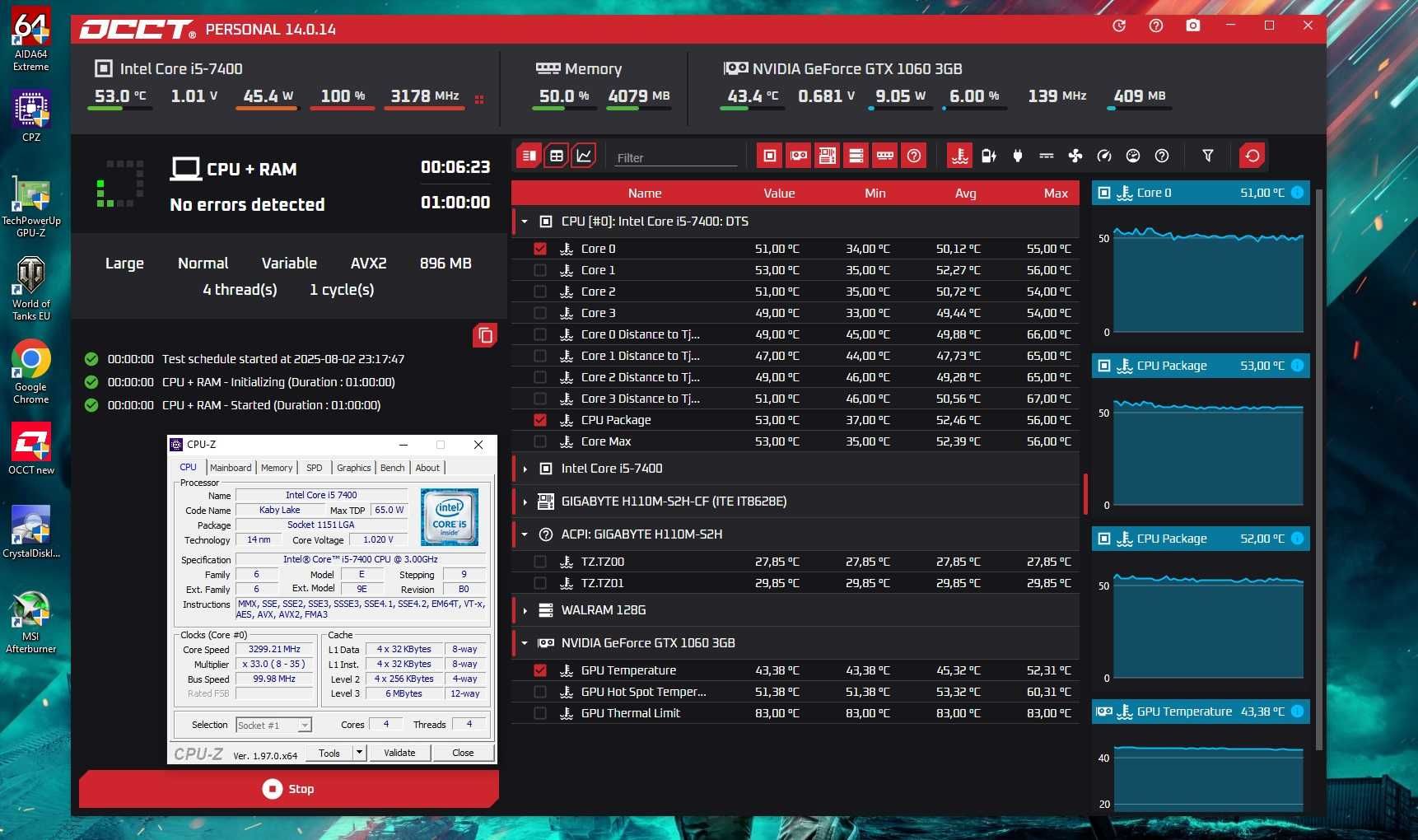Reset min/max values with red refresh icon
Viewport: 1418px width, 840px height.
pyautogui.click(x=1252, y=156)
